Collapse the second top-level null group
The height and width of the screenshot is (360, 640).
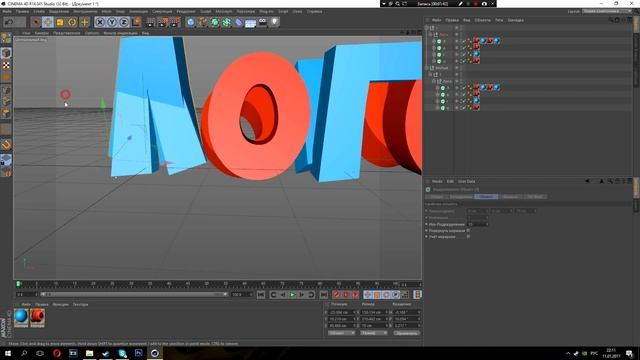[427, 68]
